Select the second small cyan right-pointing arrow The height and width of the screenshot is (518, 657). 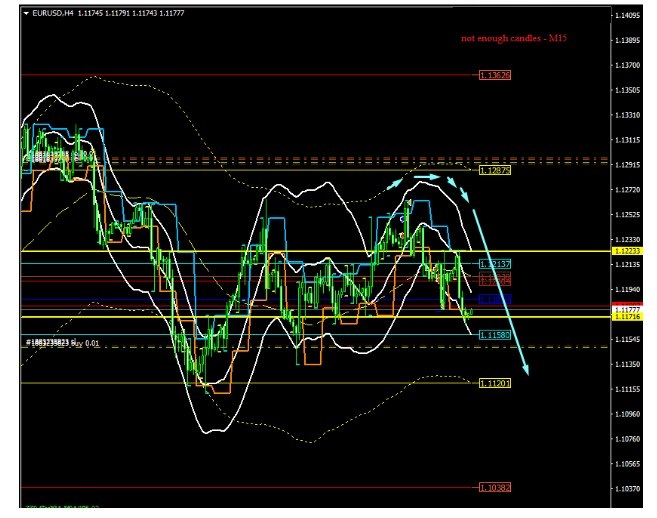click(427, 177)
